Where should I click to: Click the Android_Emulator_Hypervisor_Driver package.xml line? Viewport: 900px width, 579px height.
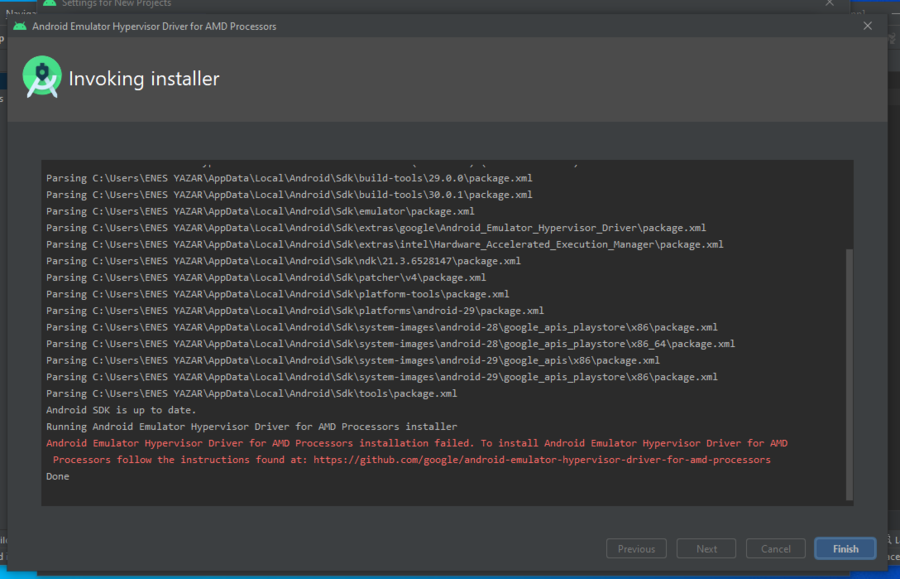[x=376, y=228]
